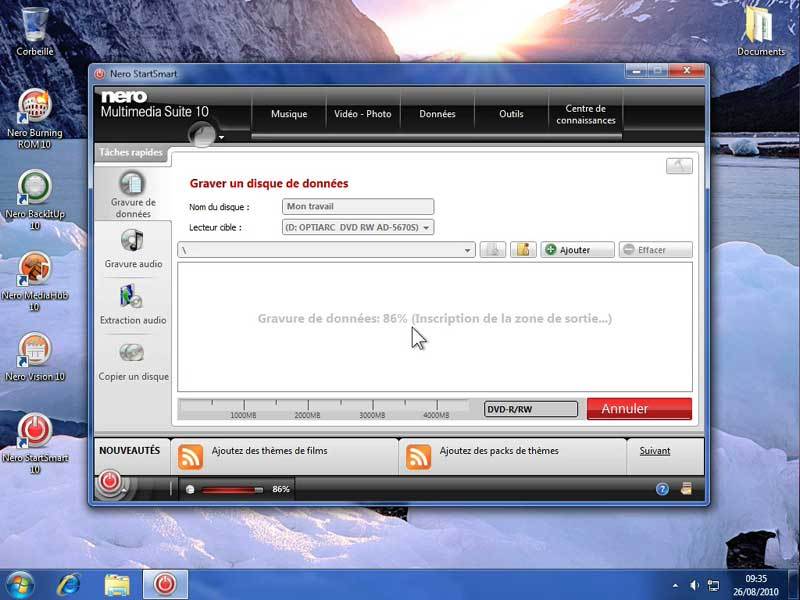Launch Internet Explorer from the taskbar

[68, 585]
